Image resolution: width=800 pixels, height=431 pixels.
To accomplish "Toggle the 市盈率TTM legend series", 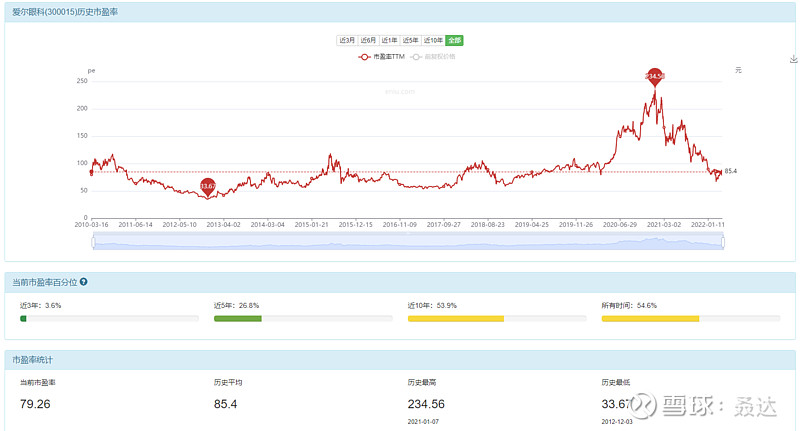I will coord(382,57).
